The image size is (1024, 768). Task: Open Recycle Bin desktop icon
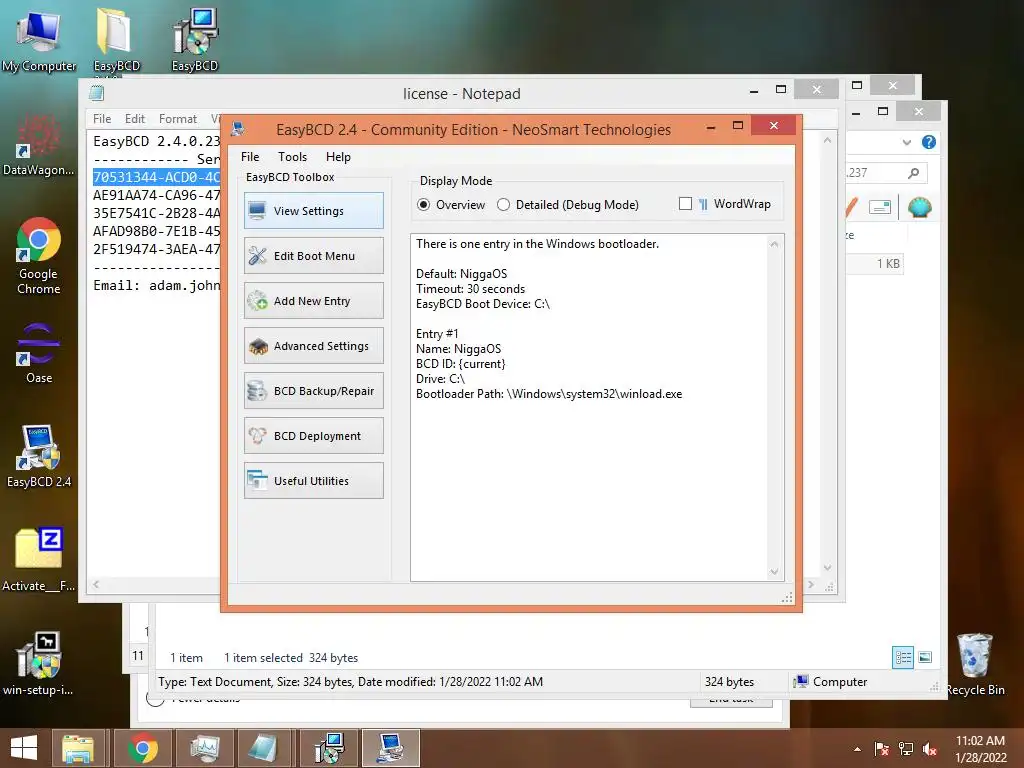click(975, 665)
